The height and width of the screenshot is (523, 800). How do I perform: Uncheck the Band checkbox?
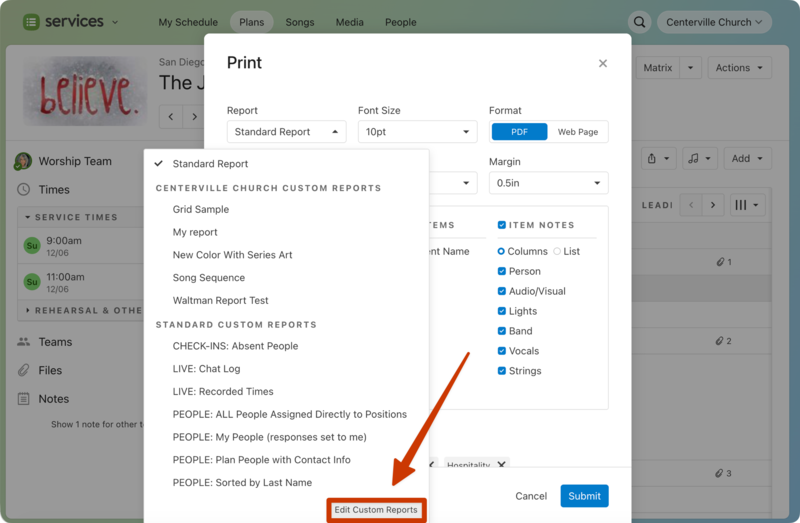click(x=502, y=331)
